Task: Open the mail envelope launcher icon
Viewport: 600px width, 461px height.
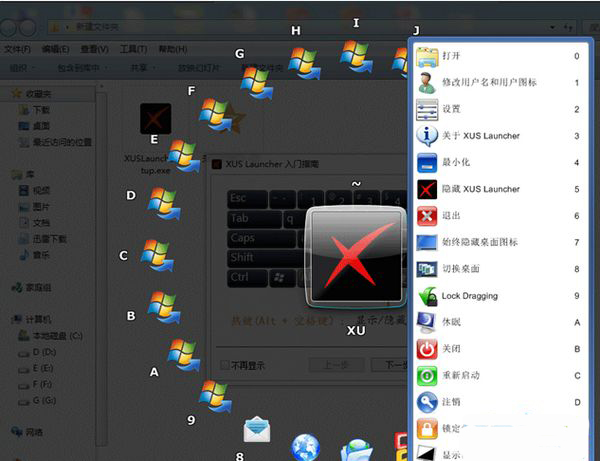Action: 257,429
